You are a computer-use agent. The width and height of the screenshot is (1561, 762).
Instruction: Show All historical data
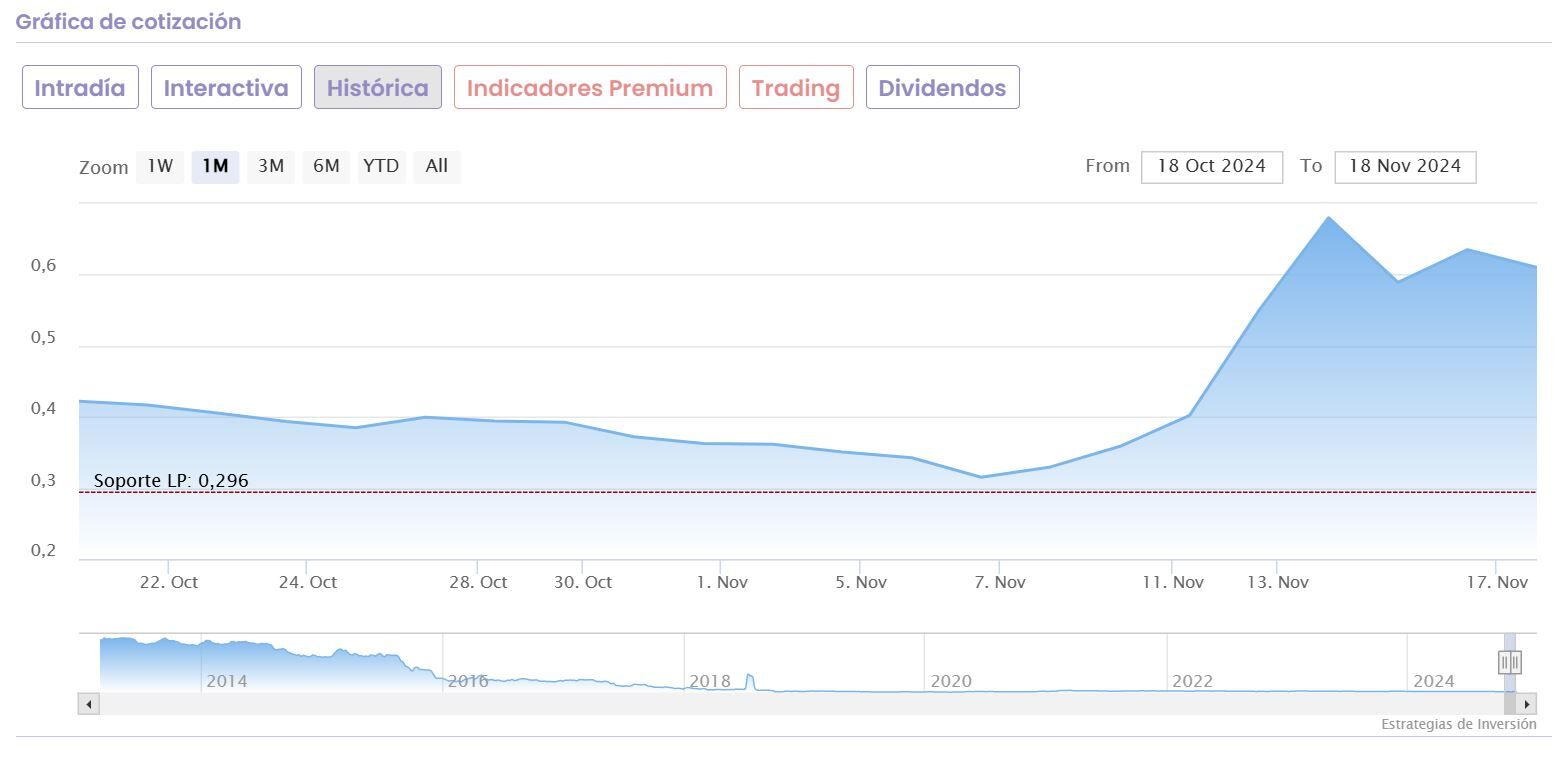pyautogui.click(x=436, y=166)
